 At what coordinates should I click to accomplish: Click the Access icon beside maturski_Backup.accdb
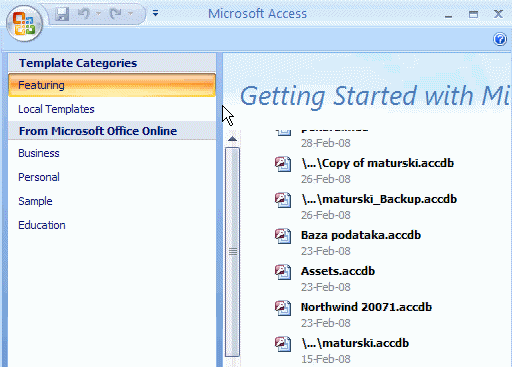283,200
